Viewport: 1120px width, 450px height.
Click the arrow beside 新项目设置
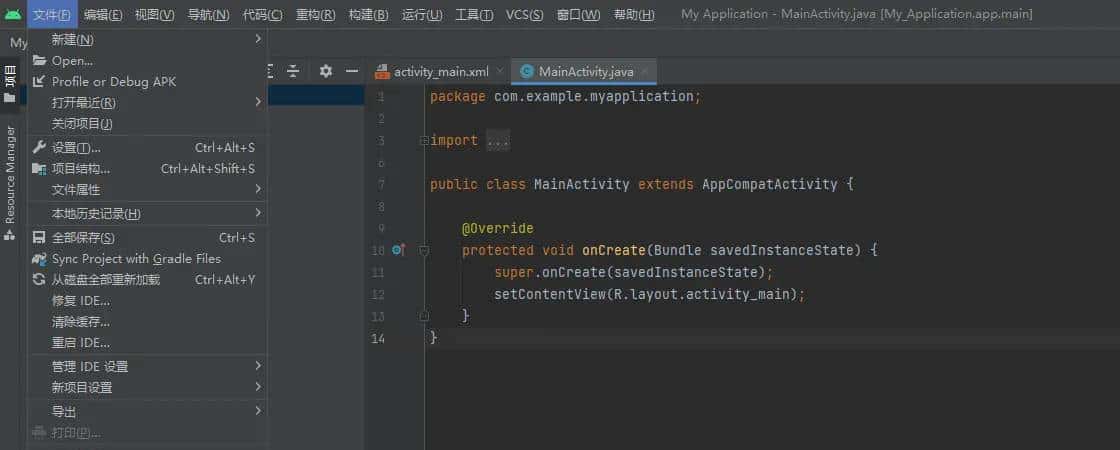point(258,387)
